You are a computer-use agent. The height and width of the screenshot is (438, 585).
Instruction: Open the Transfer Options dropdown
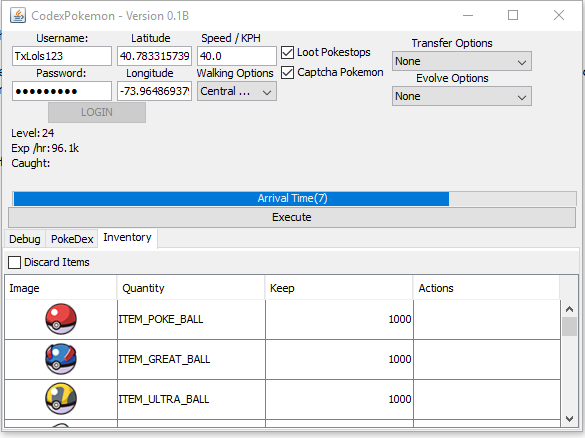462,61
